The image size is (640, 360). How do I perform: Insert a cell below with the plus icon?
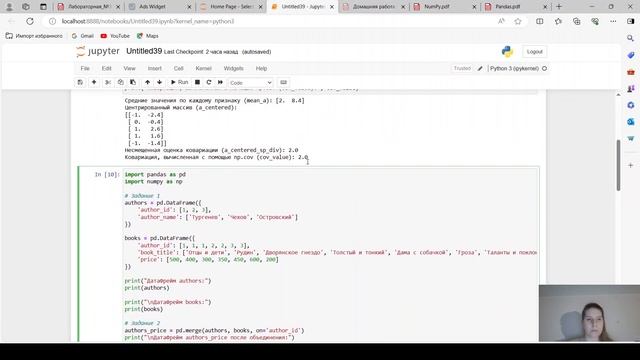(94, 82)
